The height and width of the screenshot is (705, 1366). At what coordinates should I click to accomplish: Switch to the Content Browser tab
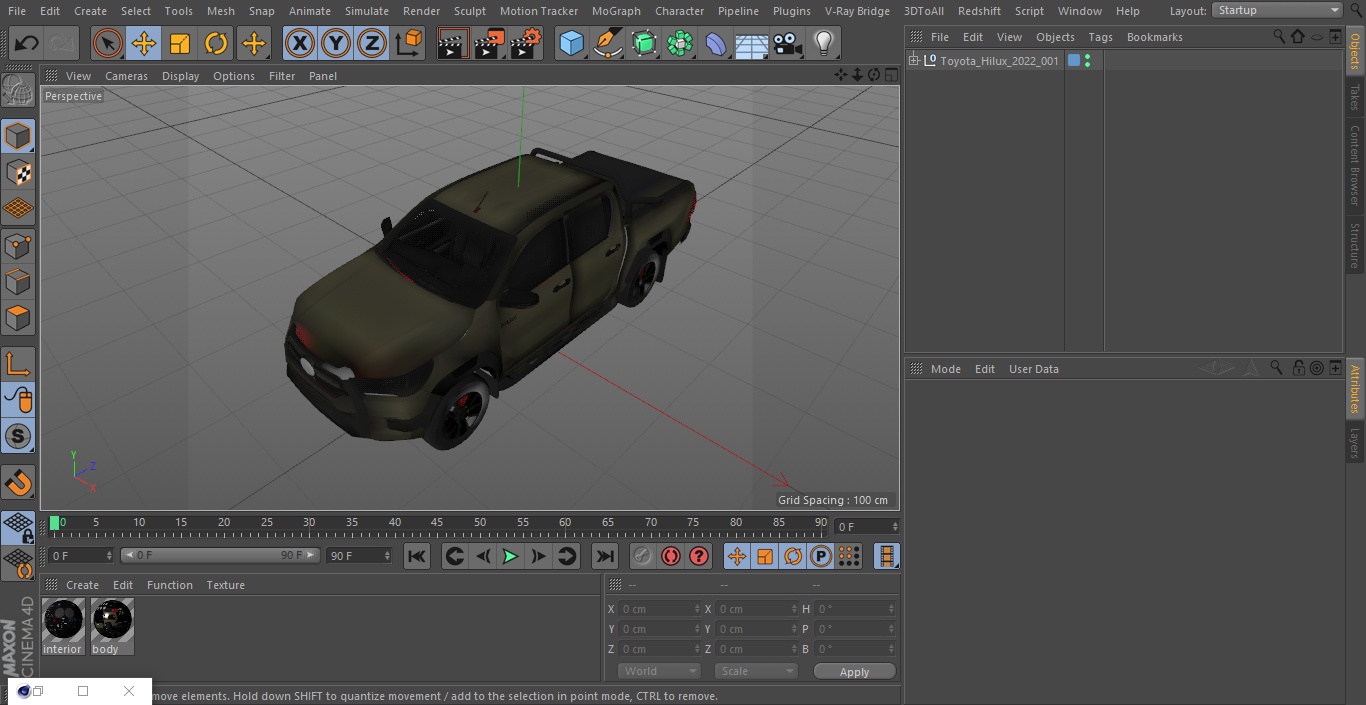(1355, 165)
